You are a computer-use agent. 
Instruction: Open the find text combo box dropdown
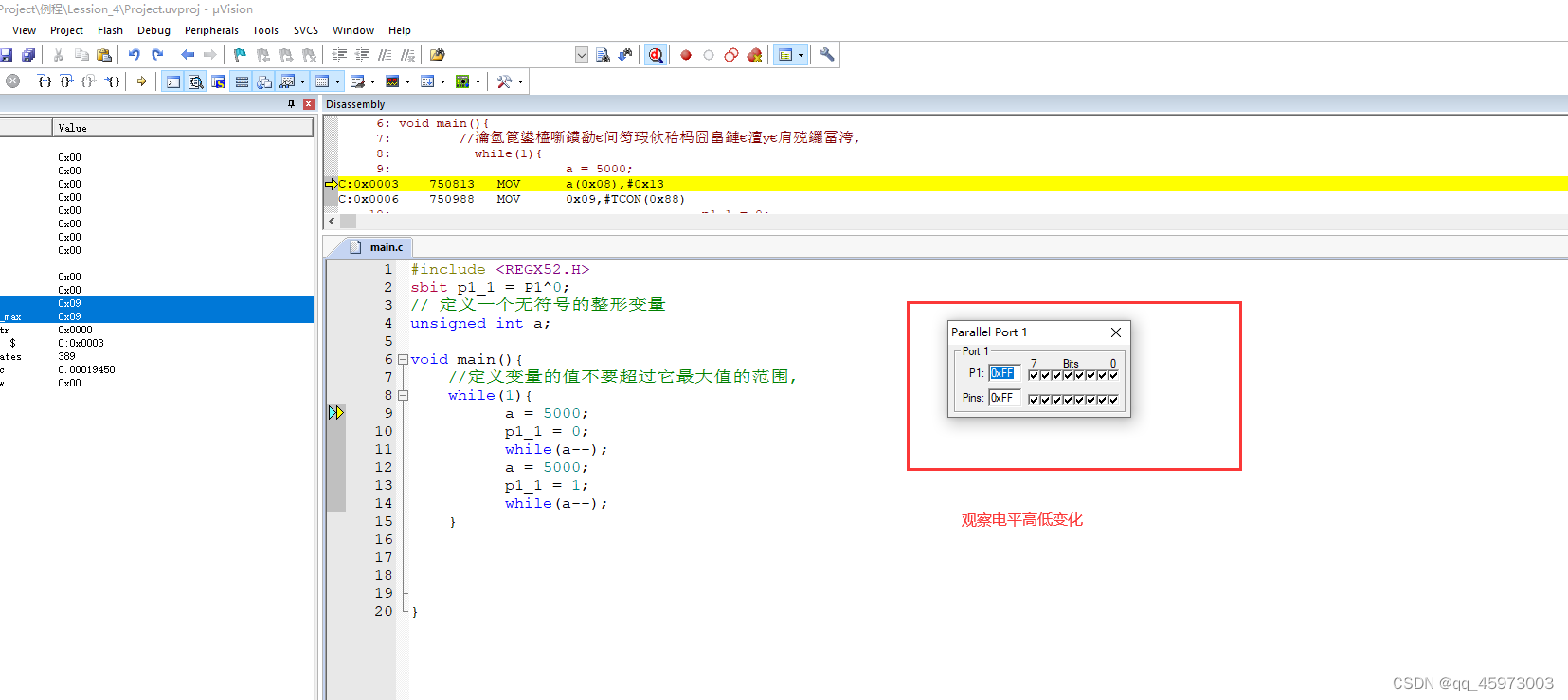coord(582,55)
